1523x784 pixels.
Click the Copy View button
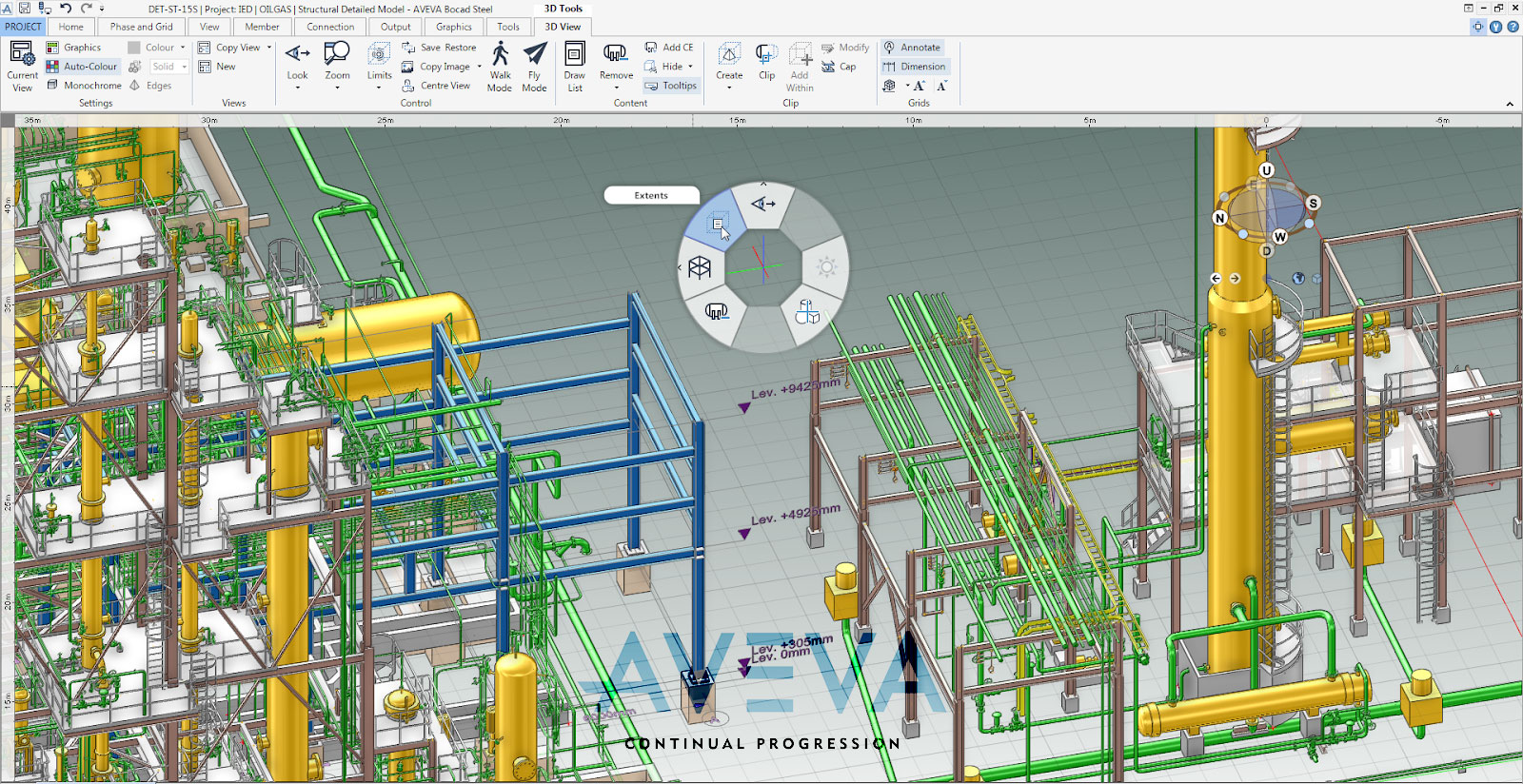point(229,48)
